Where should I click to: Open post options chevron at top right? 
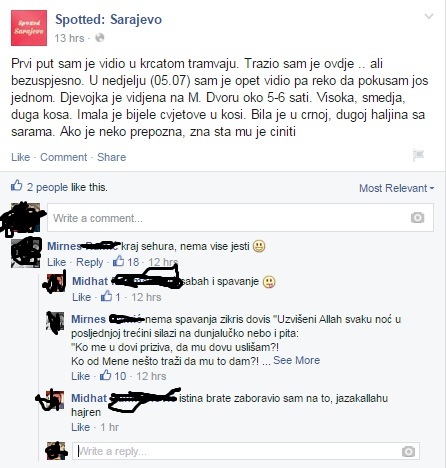(x=429, y=16)
